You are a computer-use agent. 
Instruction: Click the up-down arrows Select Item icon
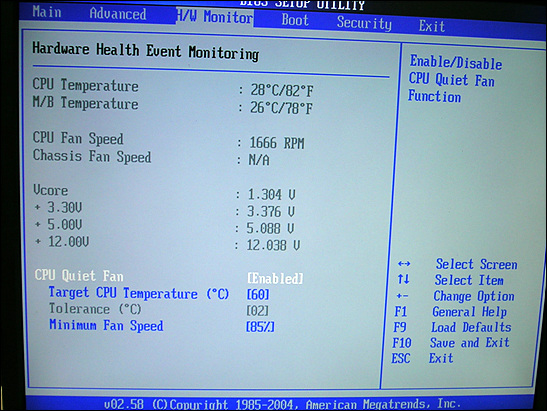(x=403, y=279)
